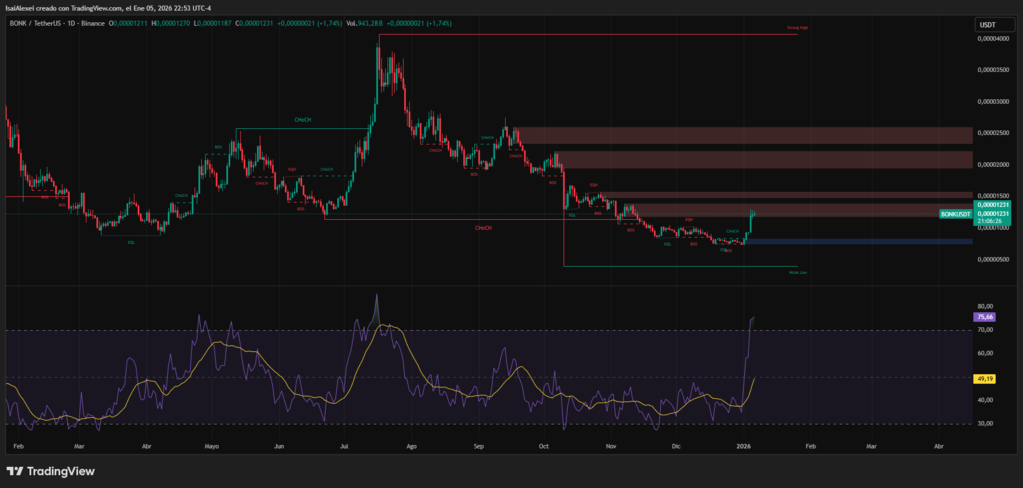Select the topmost red supply zone rectangle
This screenshot has height=488, width=1023.
pos(744,135)
